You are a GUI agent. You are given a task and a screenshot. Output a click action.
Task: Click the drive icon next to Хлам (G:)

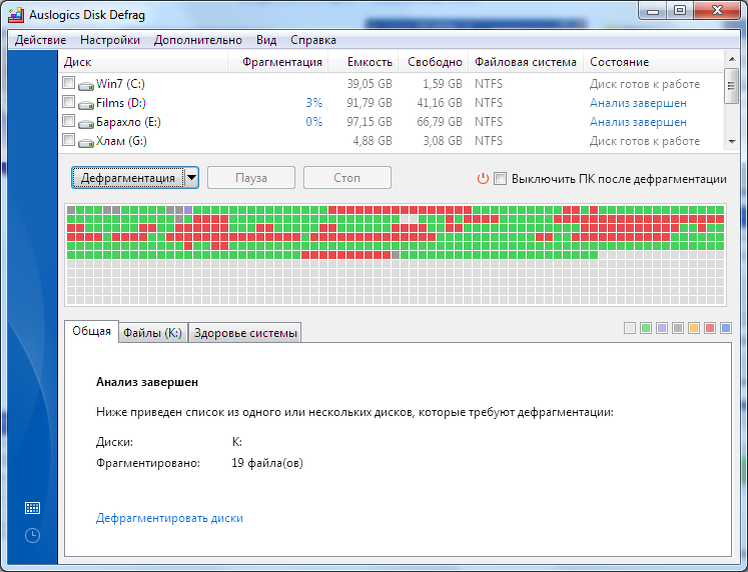(x=86, y=144)
